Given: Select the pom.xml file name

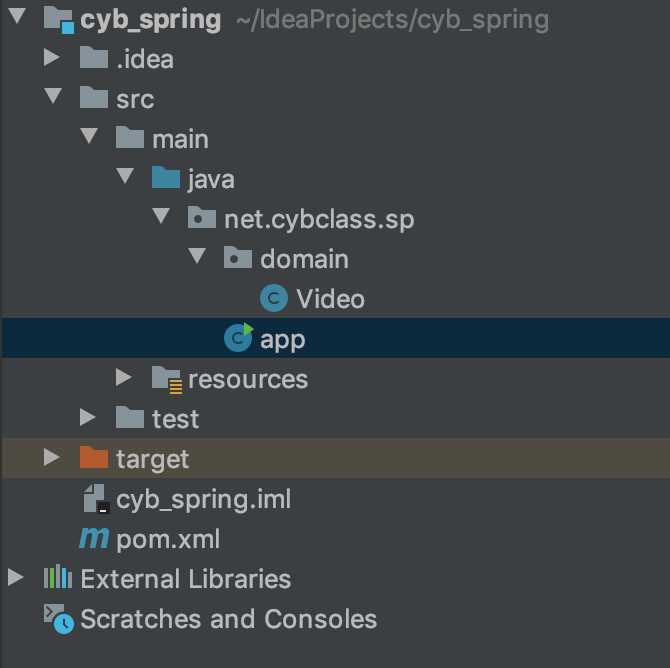Looking at the screenshot, I should click(x=168, y=539).
